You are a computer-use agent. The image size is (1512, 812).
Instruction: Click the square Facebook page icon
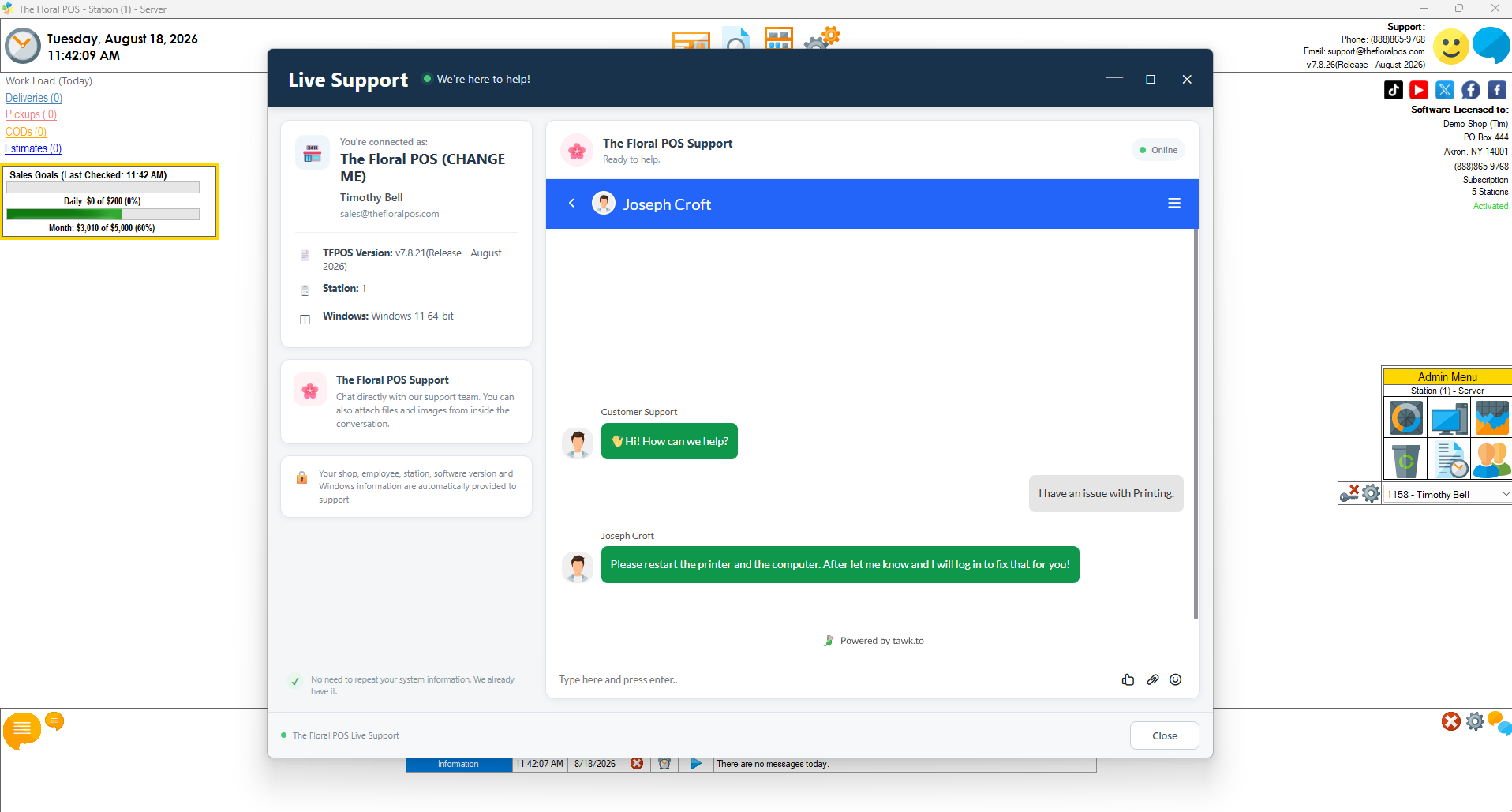click(1497, 90)
